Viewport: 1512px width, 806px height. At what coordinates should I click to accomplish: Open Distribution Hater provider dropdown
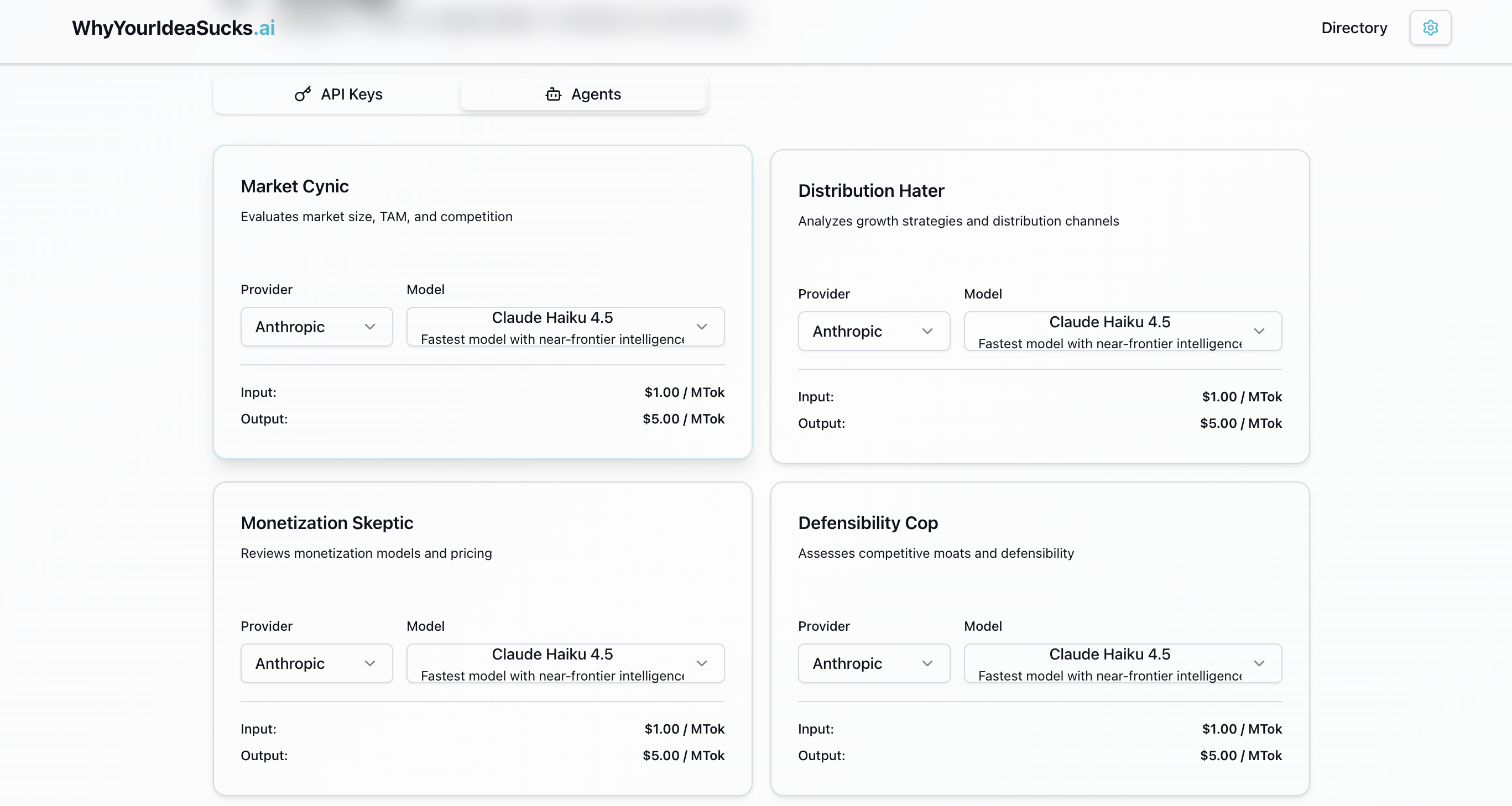click(x=873, y=332)
